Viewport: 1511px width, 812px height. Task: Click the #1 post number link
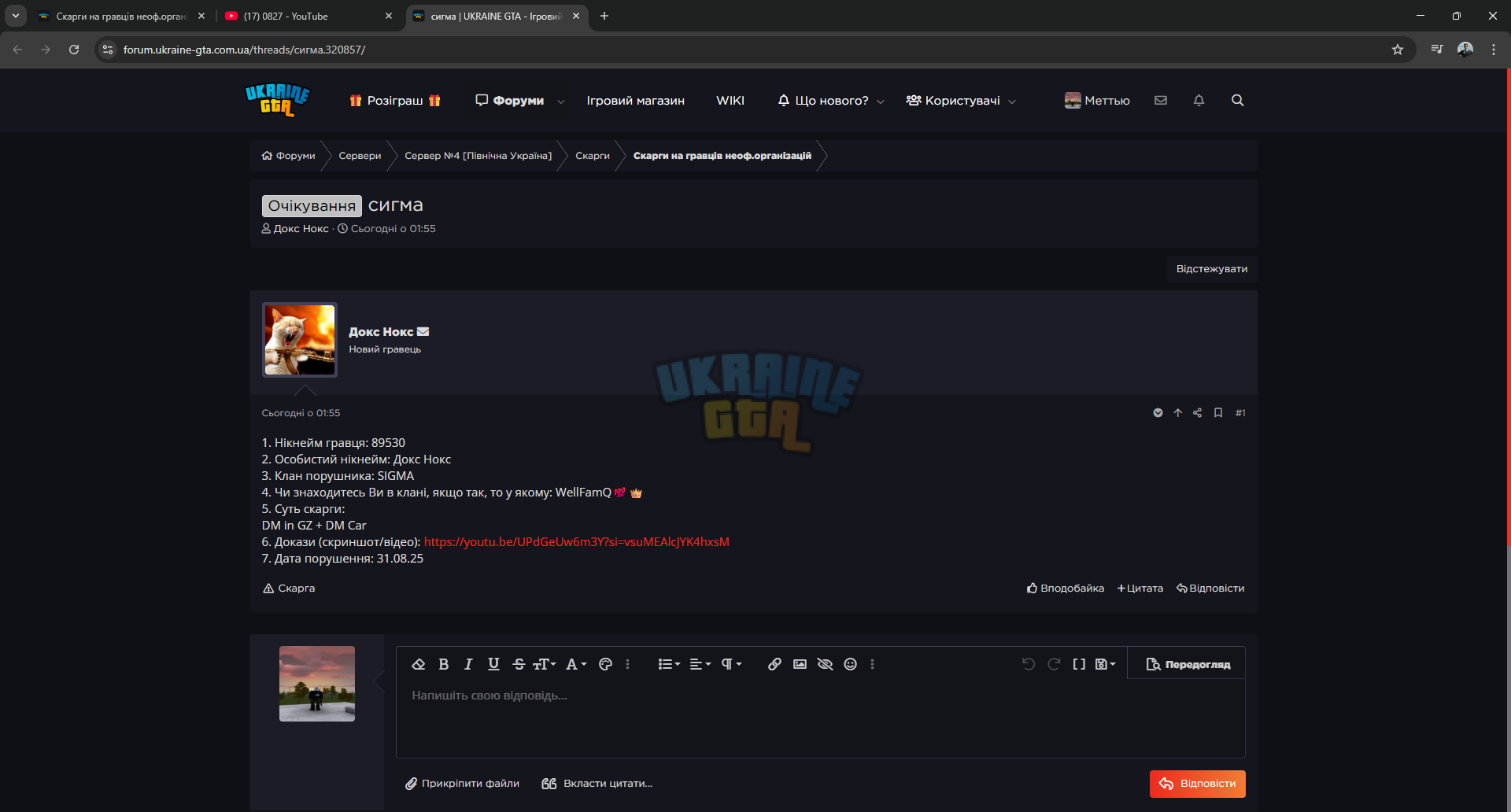point(1240,413)
